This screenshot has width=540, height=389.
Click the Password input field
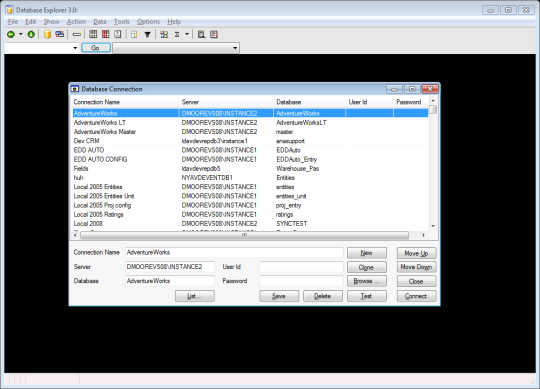pos(301,281)
